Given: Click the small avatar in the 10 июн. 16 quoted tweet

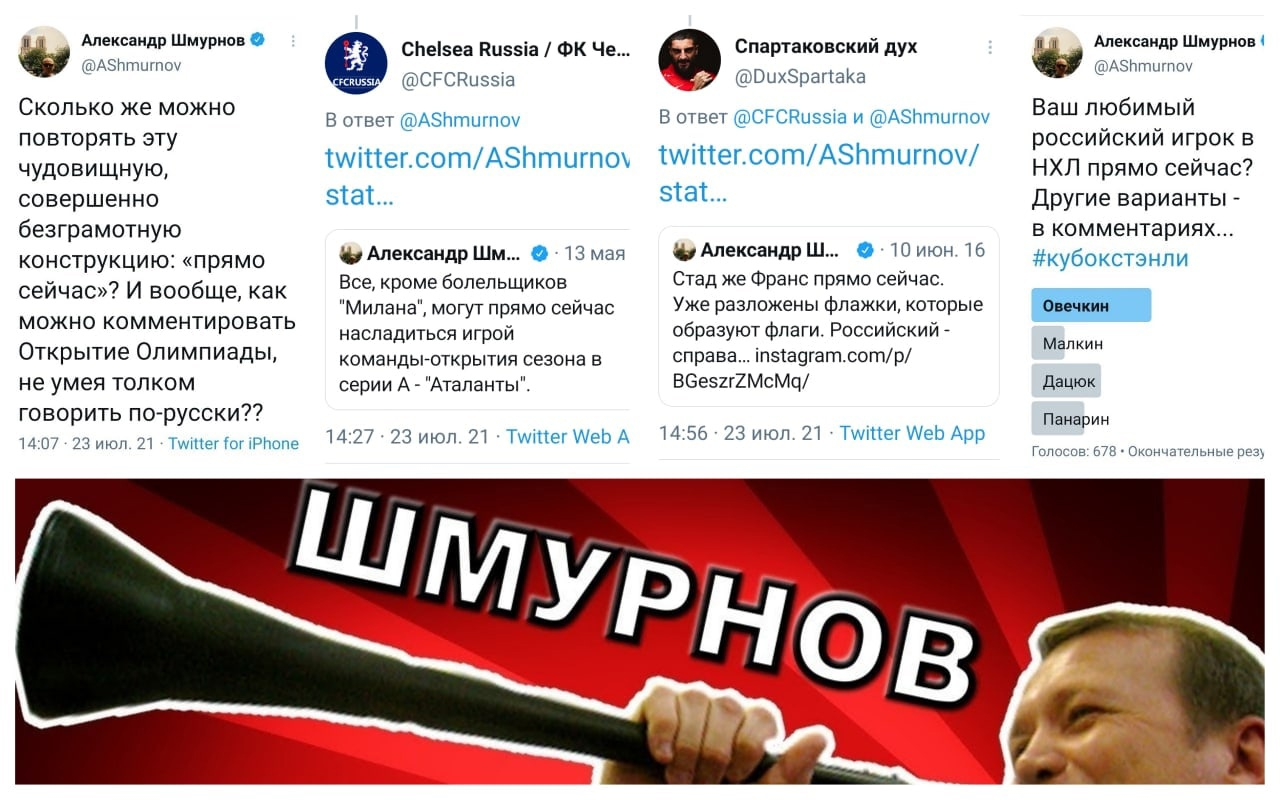Looking at the screenshot, I should 684,249.
